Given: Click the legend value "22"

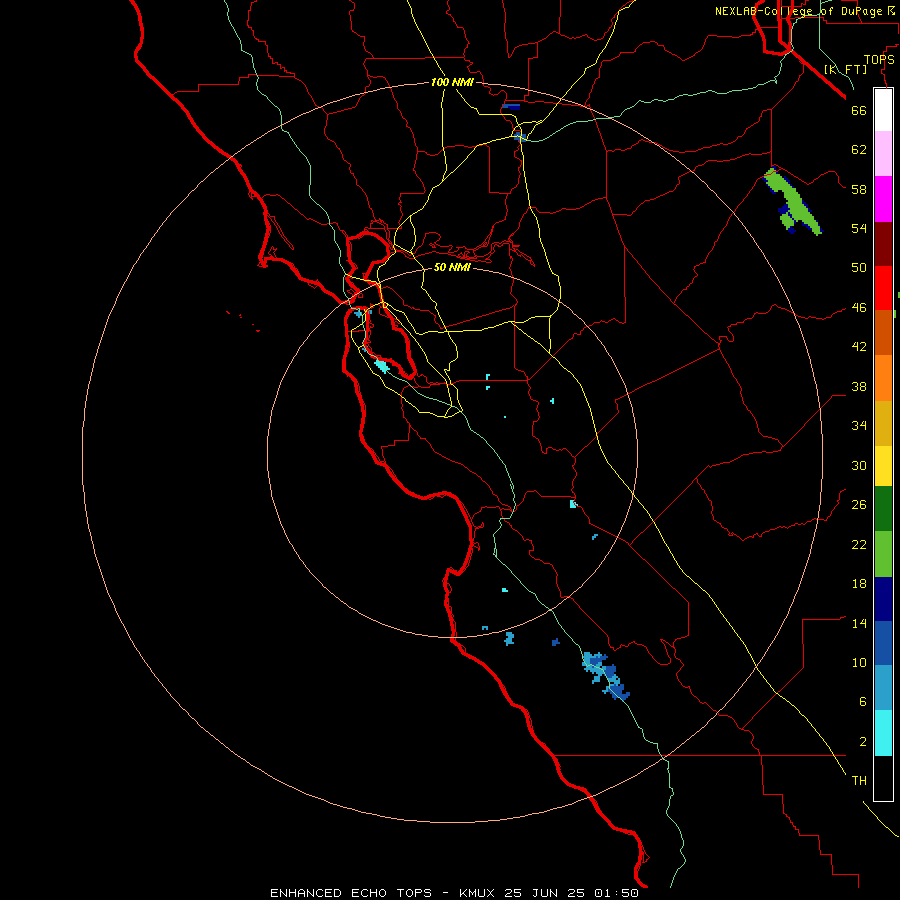Looking at the screenshot, I should (x=859, y=545).
